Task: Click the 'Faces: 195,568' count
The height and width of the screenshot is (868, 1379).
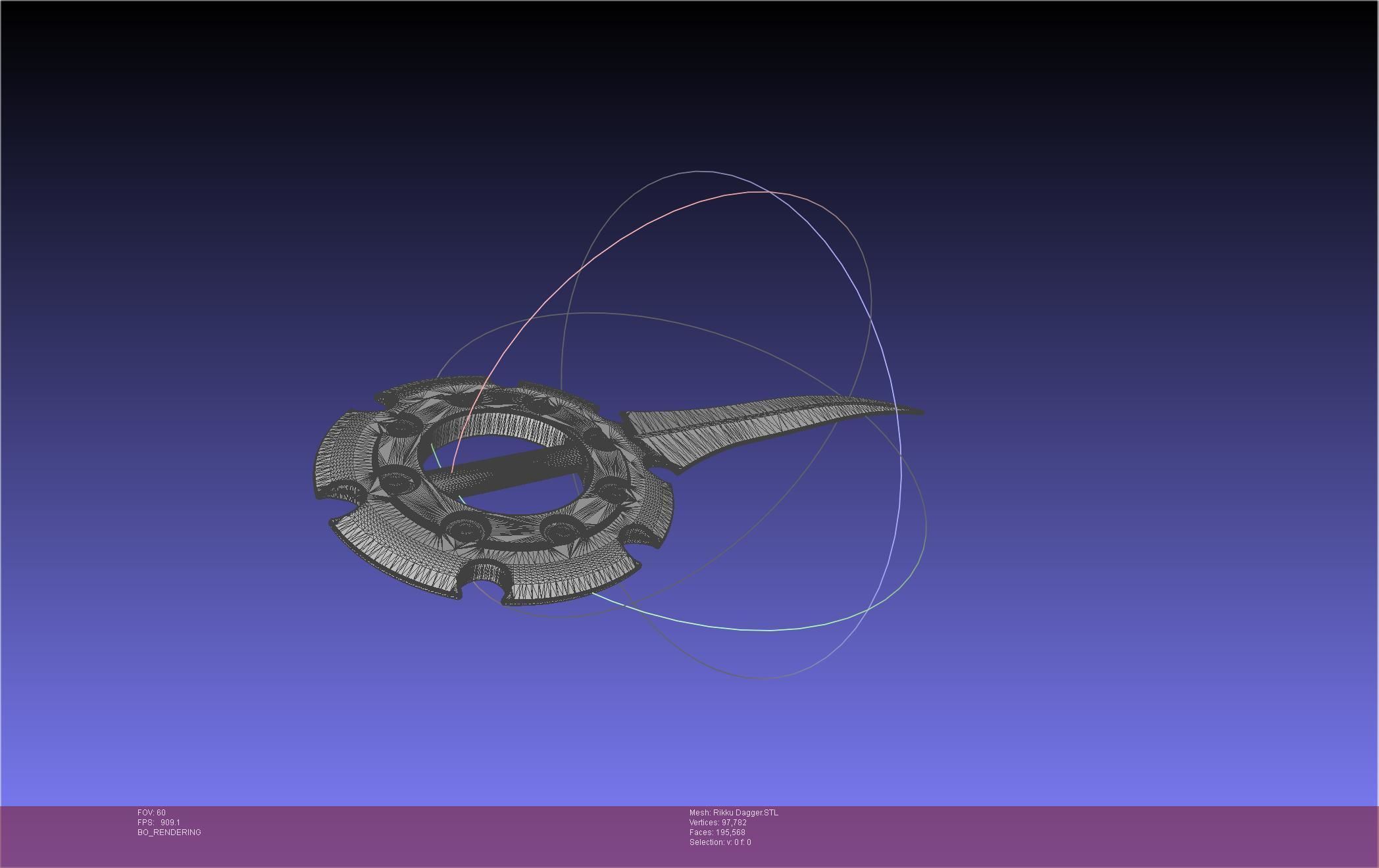Action: [717, 832]
